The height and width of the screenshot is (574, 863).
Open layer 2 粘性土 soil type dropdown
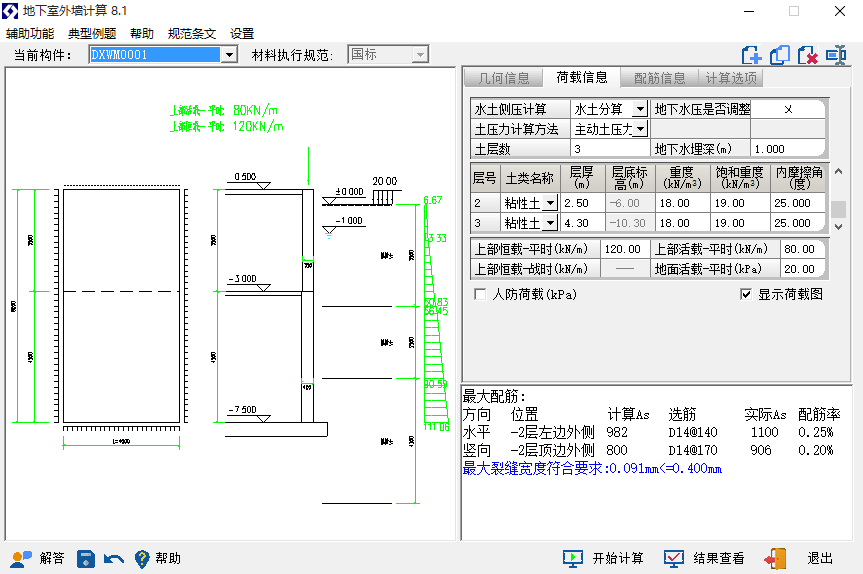pos(550,203)
